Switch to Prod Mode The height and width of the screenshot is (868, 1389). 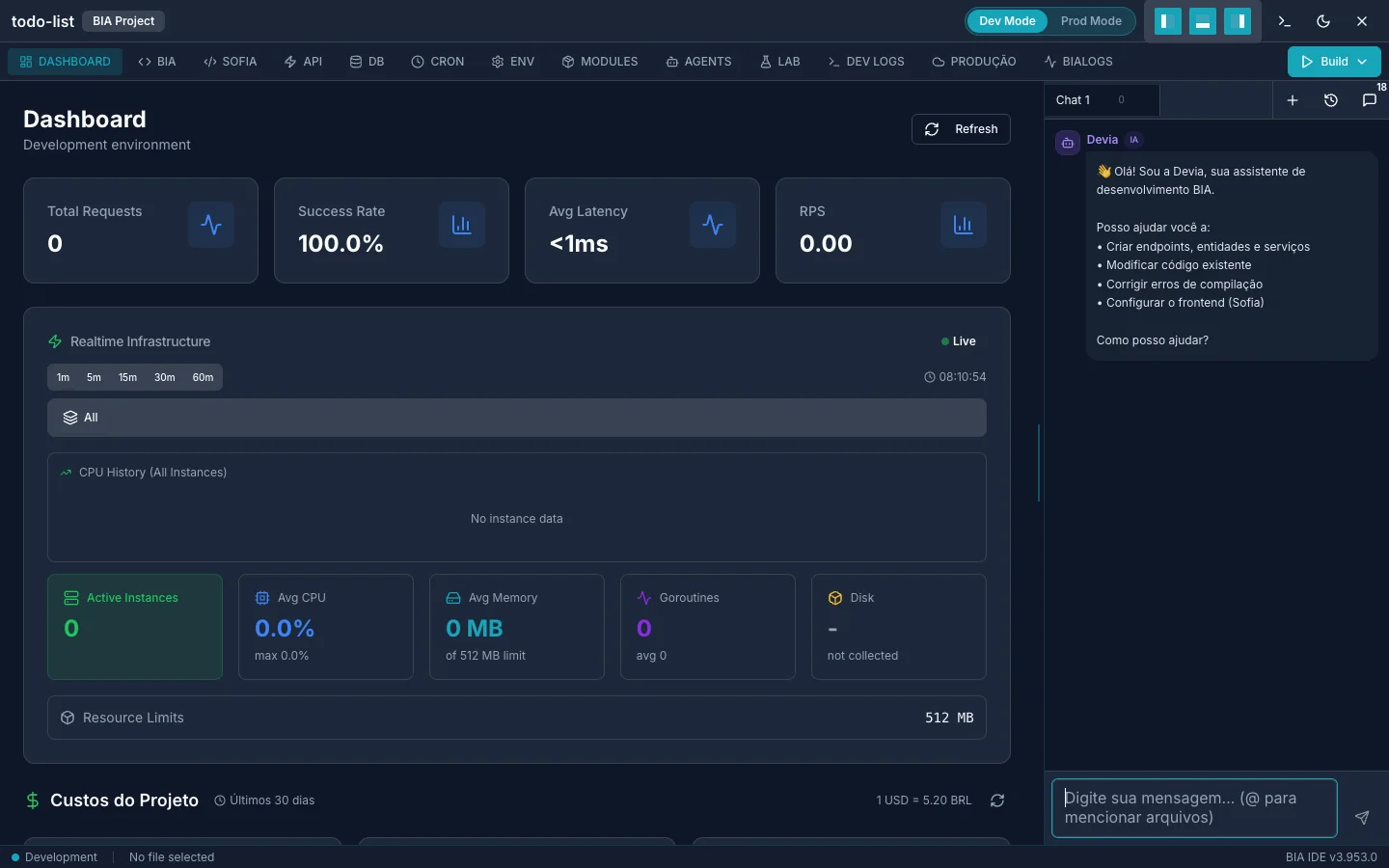[x=1091, y=21]
